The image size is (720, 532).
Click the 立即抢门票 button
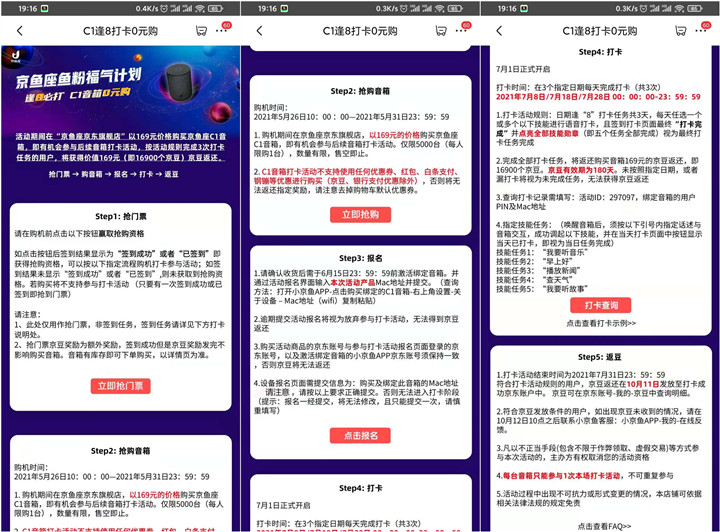point(120,386)
